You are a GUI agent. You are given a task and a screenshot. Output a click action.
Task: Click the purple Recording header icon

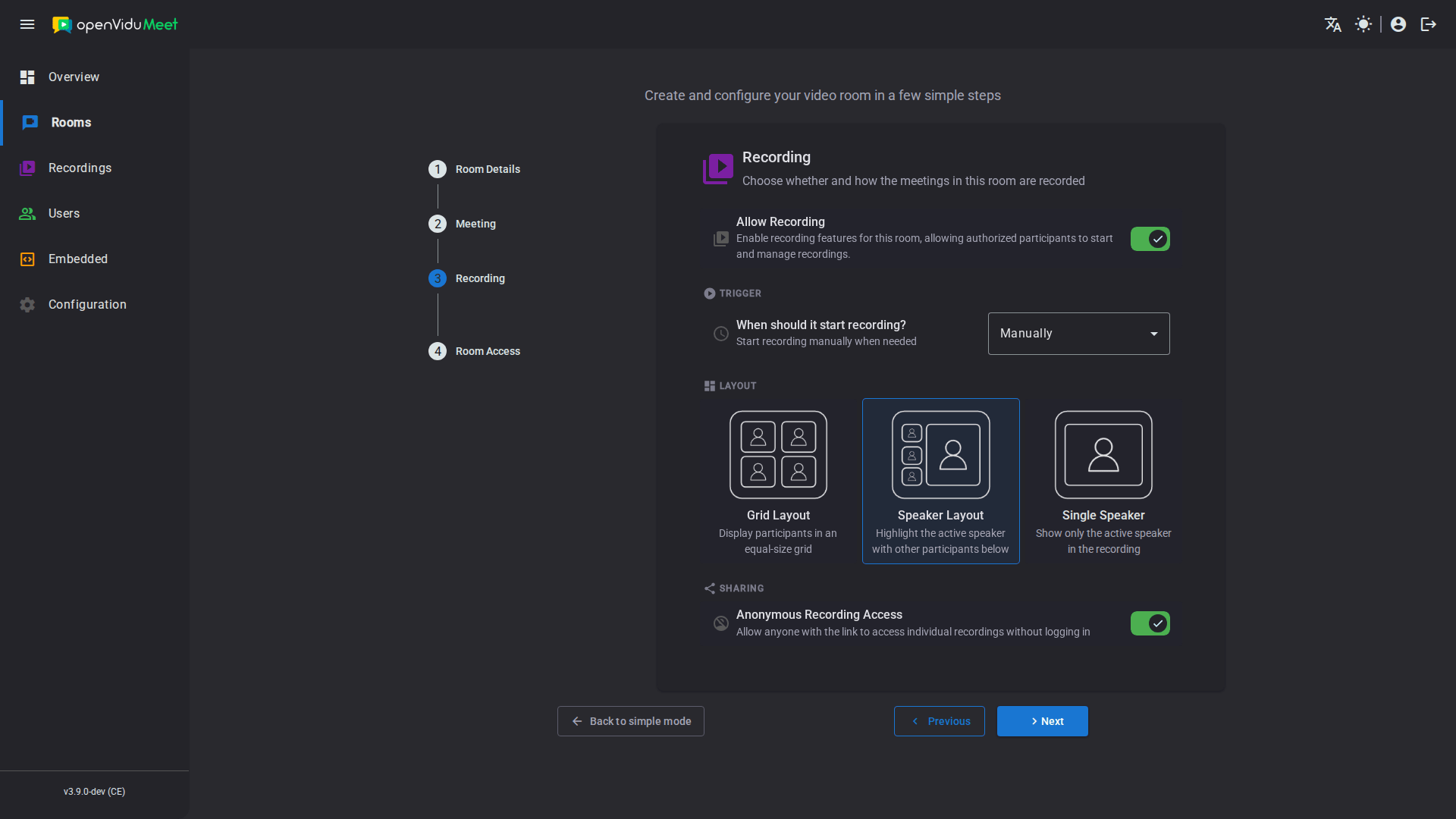pyautogui.click(x=718, y=168)
